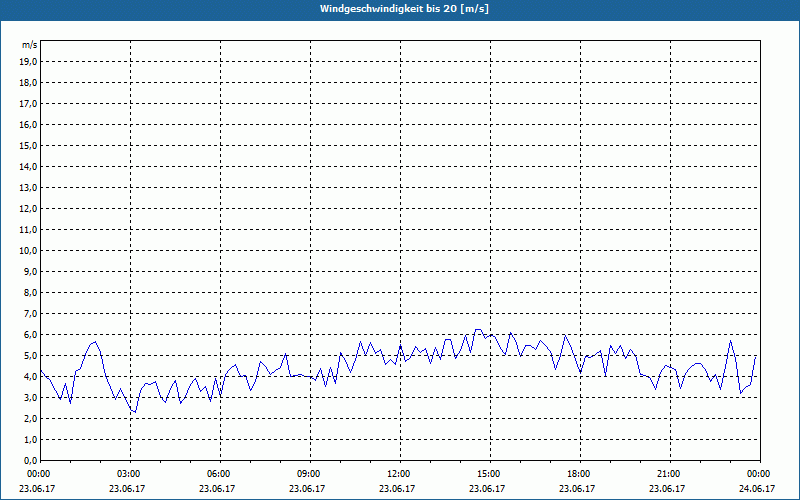Click the 12:00 time label
The image size is (800, 500).
coord(398,474)
